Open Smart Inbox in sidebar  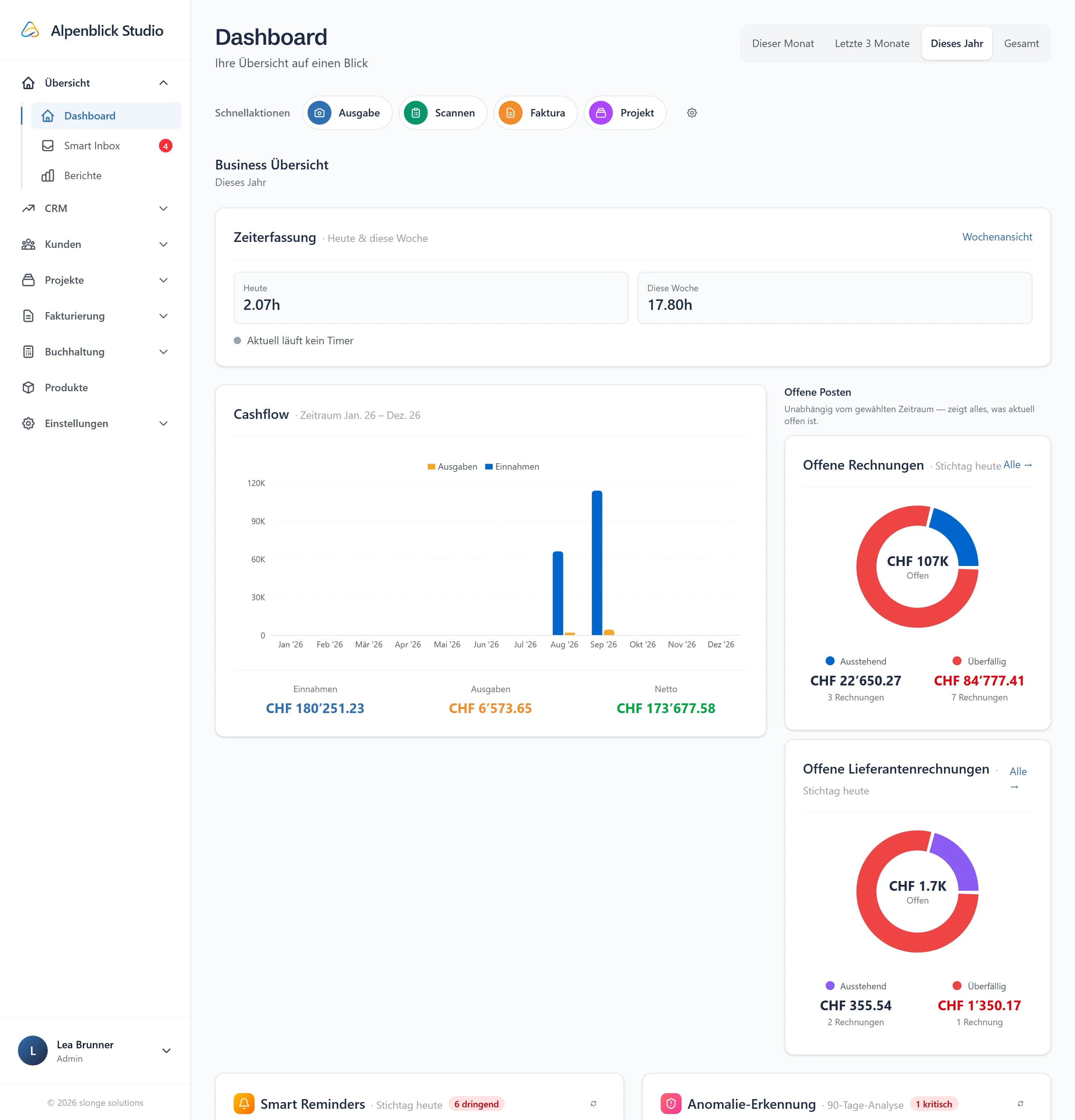tap(106, 146)
